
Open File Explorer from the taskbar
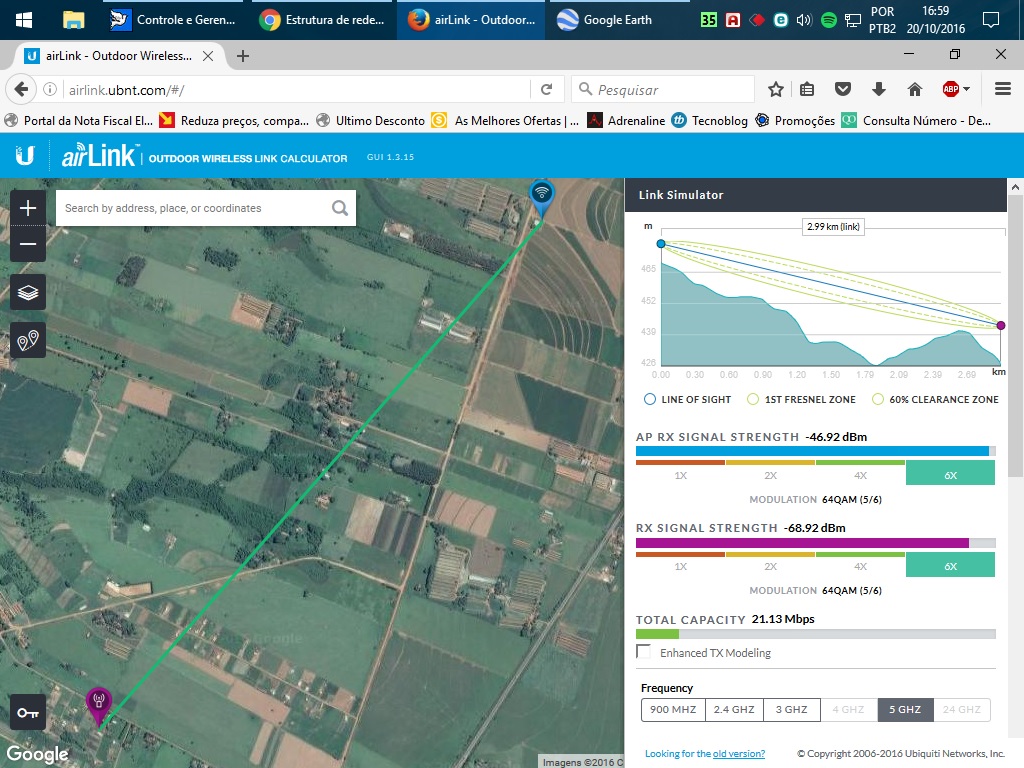(73, 20)
